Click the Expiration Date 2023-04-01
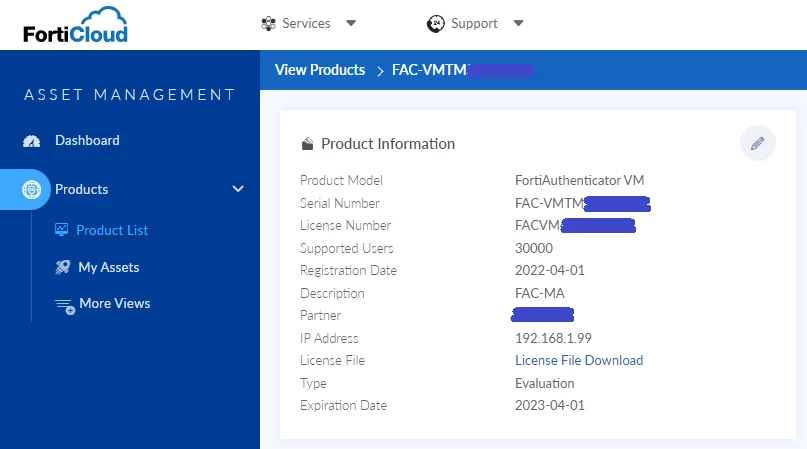The height and width of the screenshot is (449, 807). pos(550,405)
